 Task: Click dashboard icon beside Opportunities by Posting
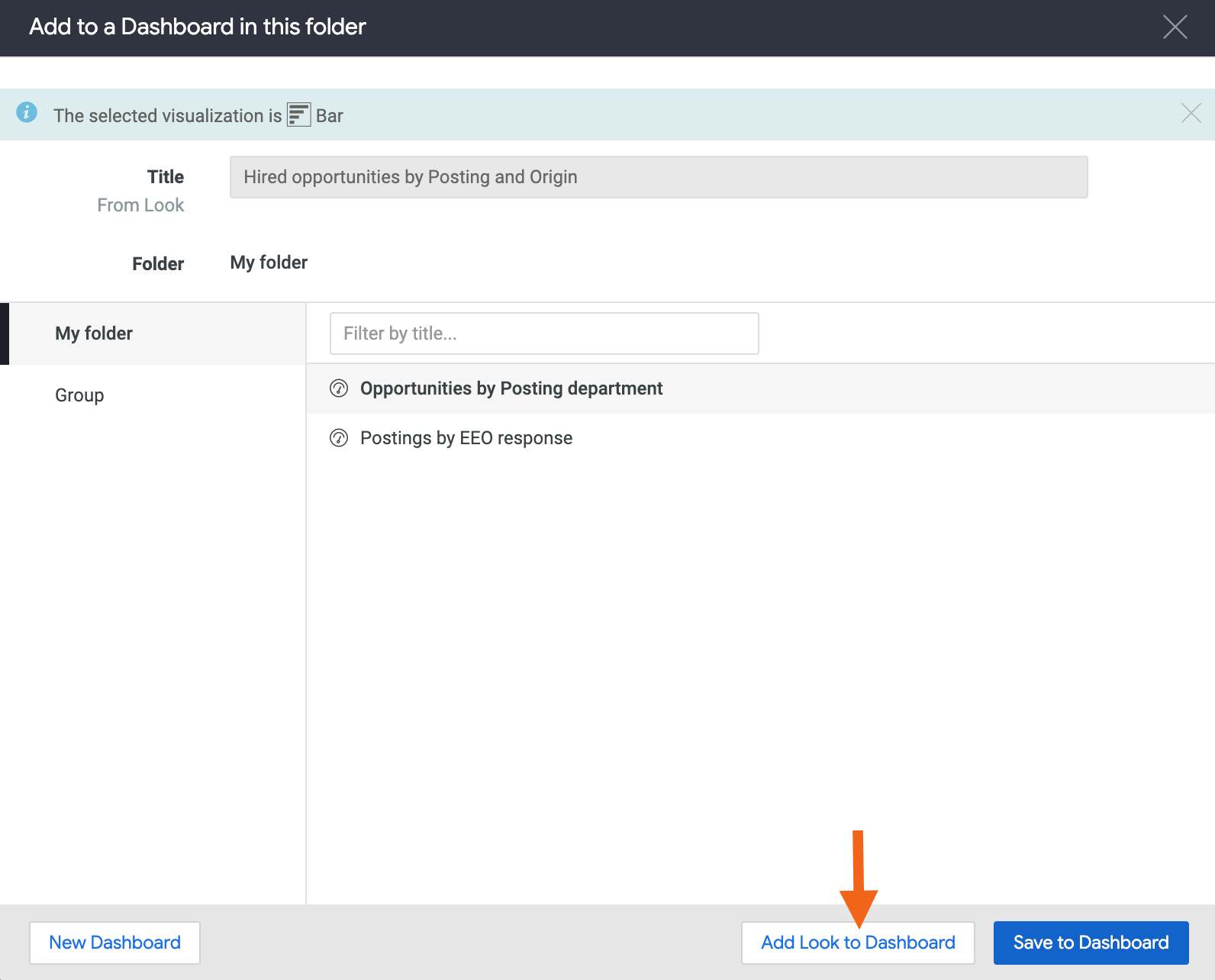339,388
